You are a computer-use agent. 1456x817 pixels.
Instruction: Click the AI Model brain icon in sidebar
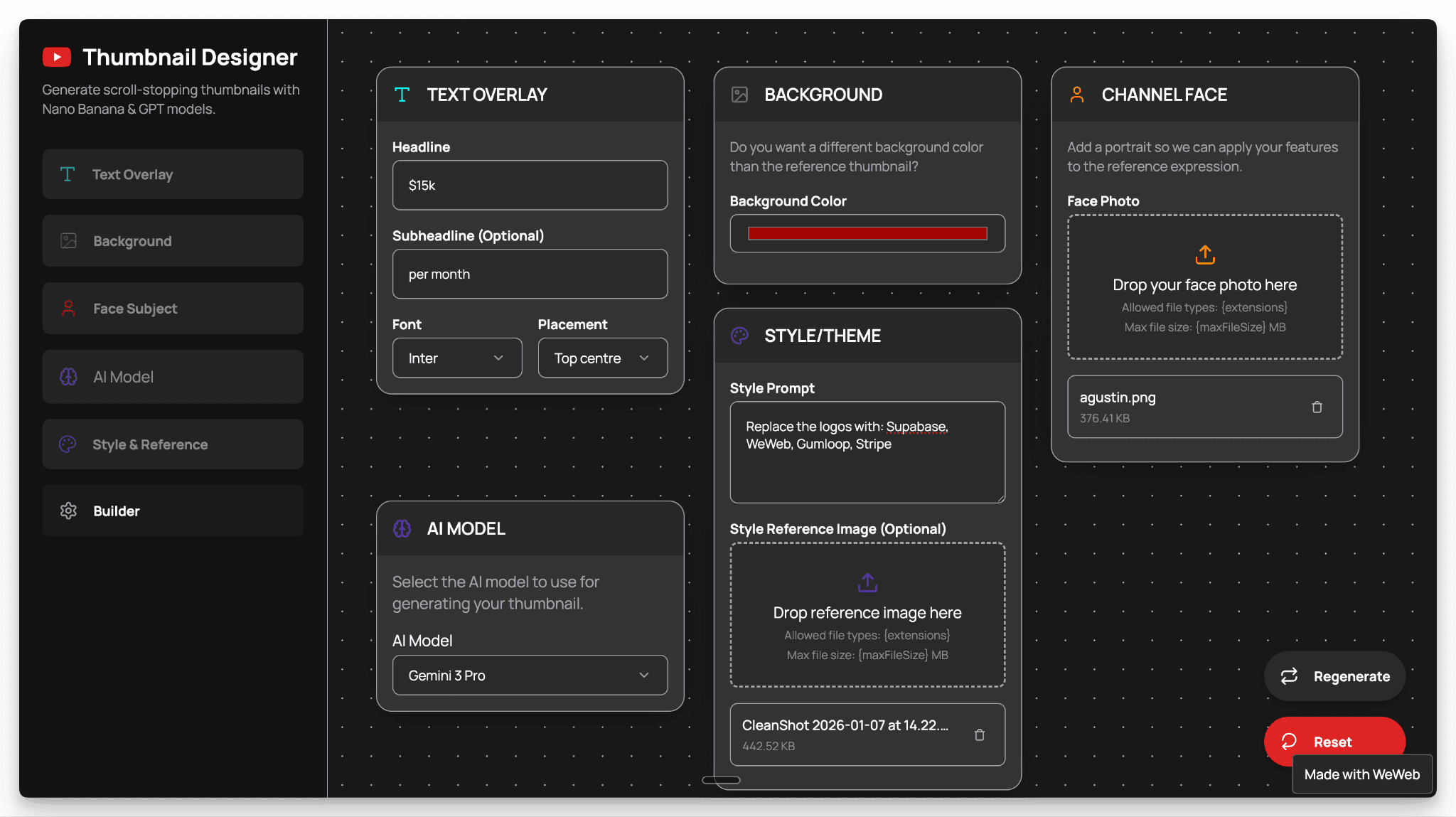click(x=68, y=376)
